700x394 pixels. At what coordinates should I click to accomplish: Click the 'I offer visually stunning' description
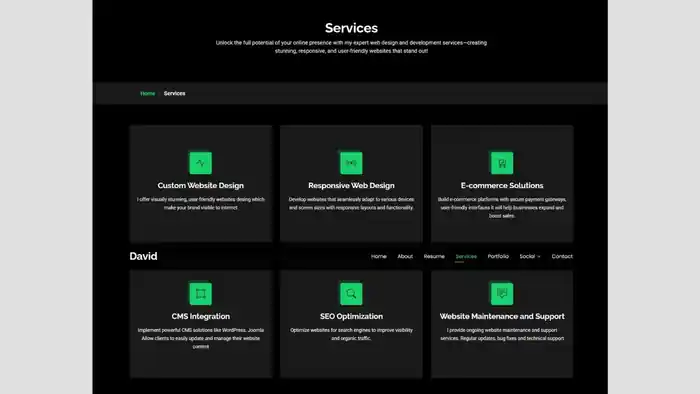pyautogui.click(x=200, y=203)
